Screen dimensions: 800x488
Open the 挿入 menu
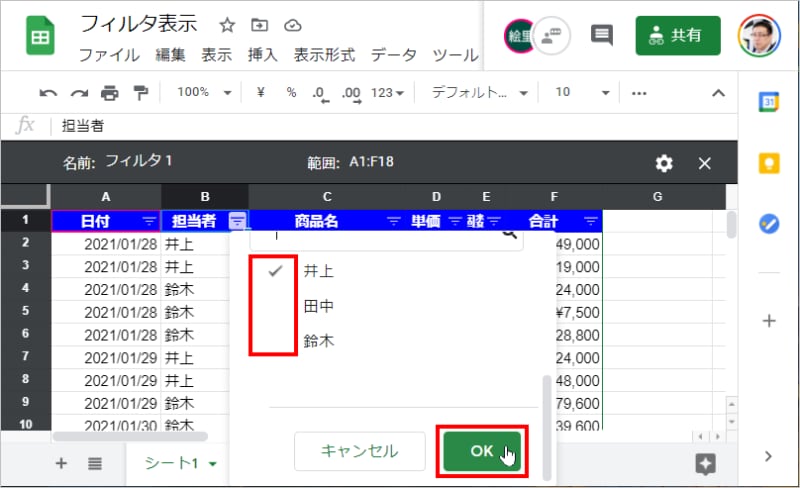pyautogui.click(x=263, y=55)
